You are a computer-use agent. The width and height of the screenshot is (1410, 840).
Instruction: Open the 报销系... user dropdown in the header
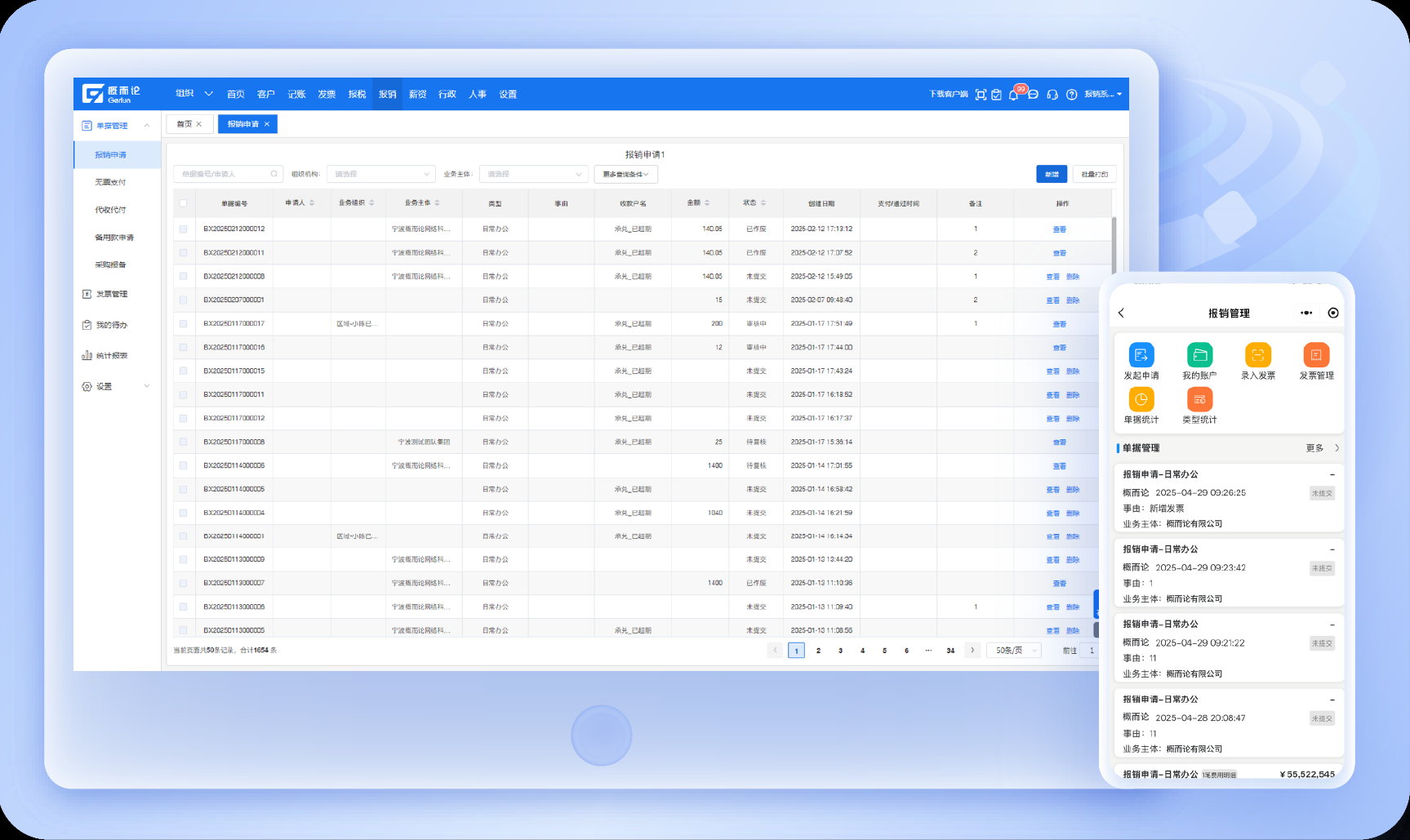[x=1103, y=95]
